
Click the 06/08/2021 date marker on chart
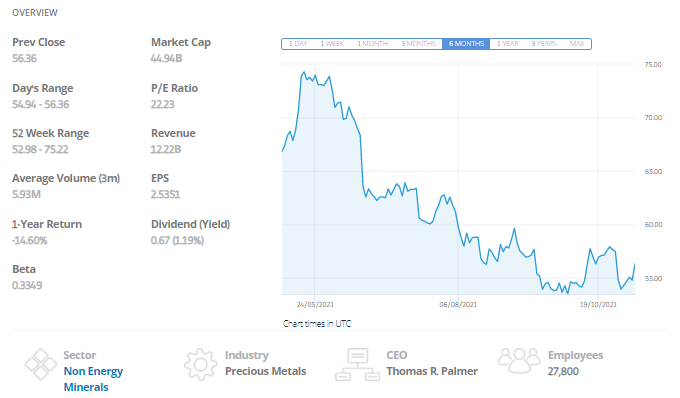tap(458, 304)
